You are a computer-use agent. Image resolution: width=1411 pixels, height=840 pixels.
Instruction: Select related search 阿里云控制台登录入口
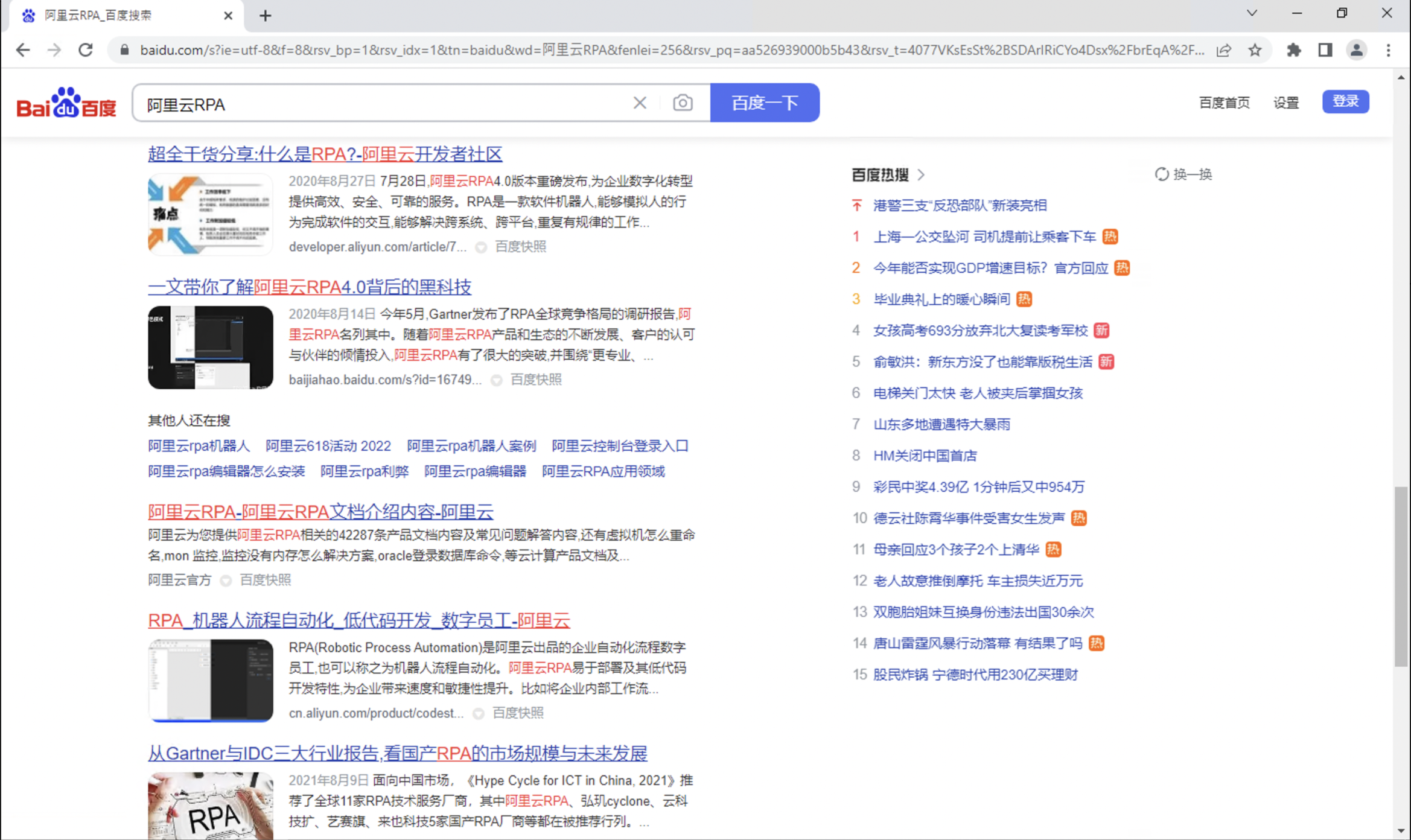[620, 446]
